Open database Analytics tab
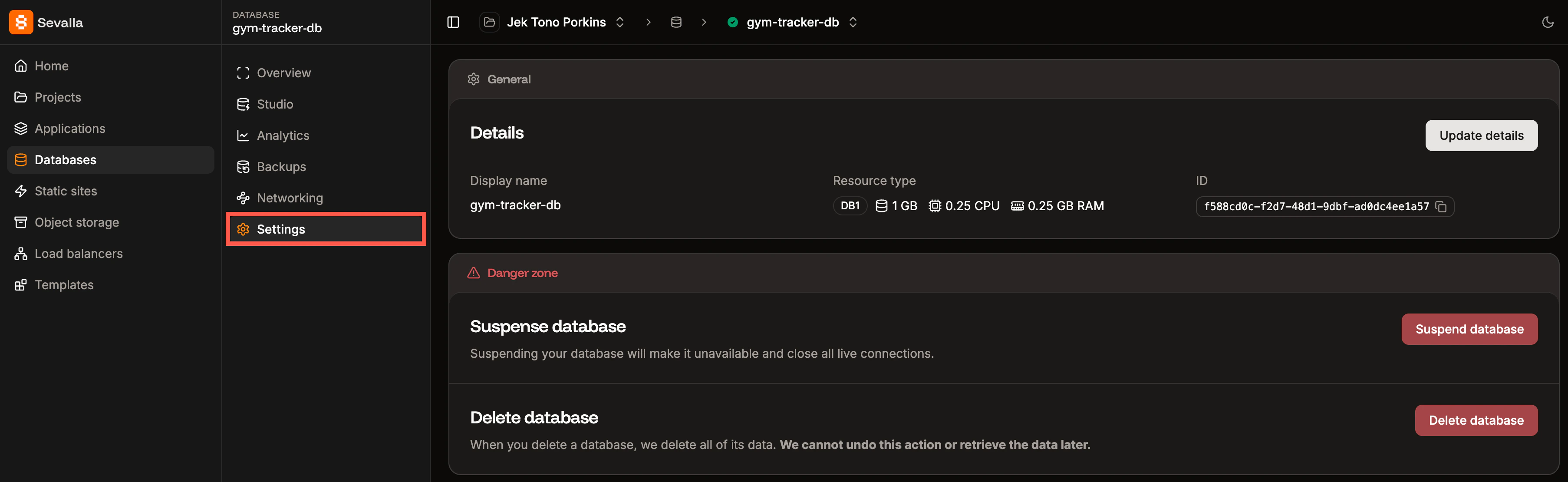Screen dimensions: 1568x482 pos(326,136)
